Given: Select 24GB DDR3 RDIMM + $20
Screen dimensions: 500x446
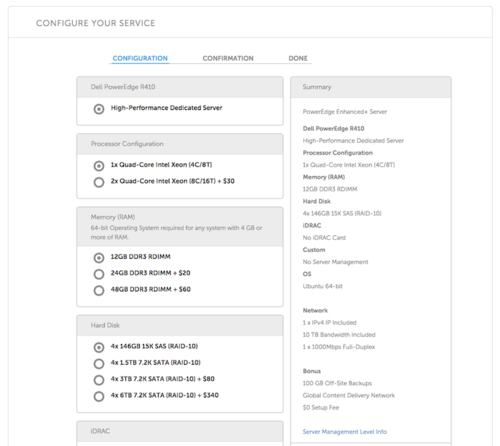Looking at the screenshot, I should 99,274.
